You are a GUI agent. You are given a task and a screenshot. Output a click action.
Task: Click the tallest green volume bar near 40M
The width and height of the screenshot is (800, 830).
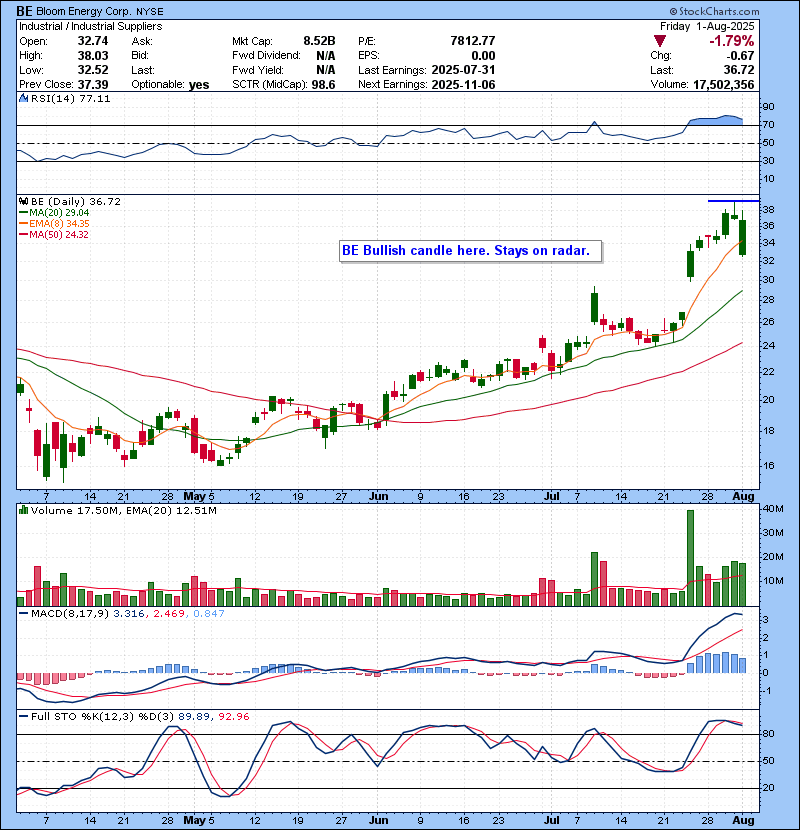pyautogui.click(x=690, y=558)
